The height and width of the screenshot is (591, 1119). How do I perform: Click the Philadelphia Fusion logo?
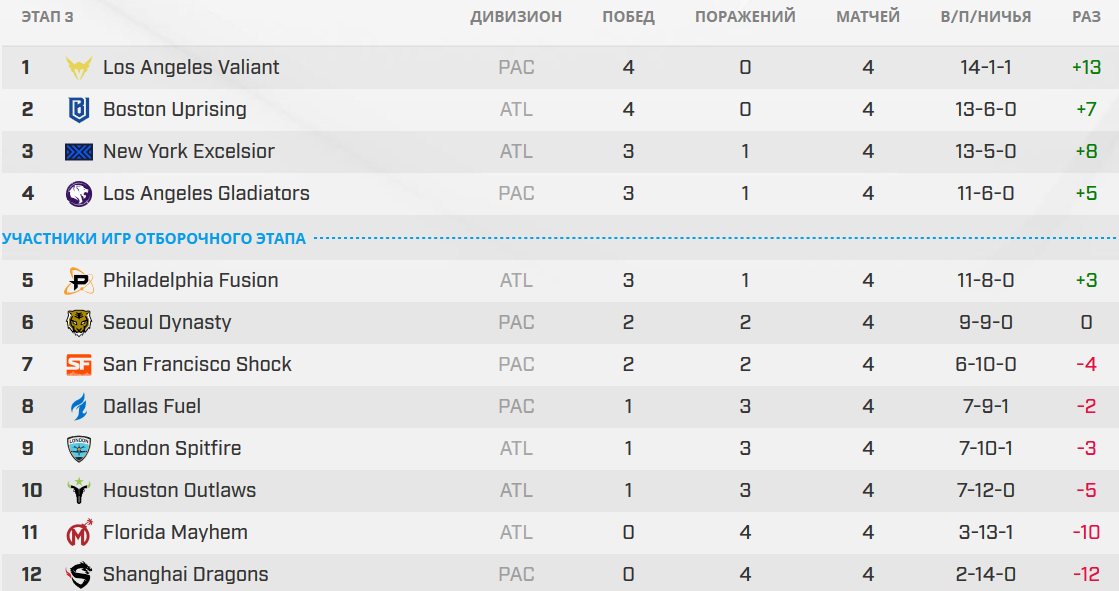(79, 281)
